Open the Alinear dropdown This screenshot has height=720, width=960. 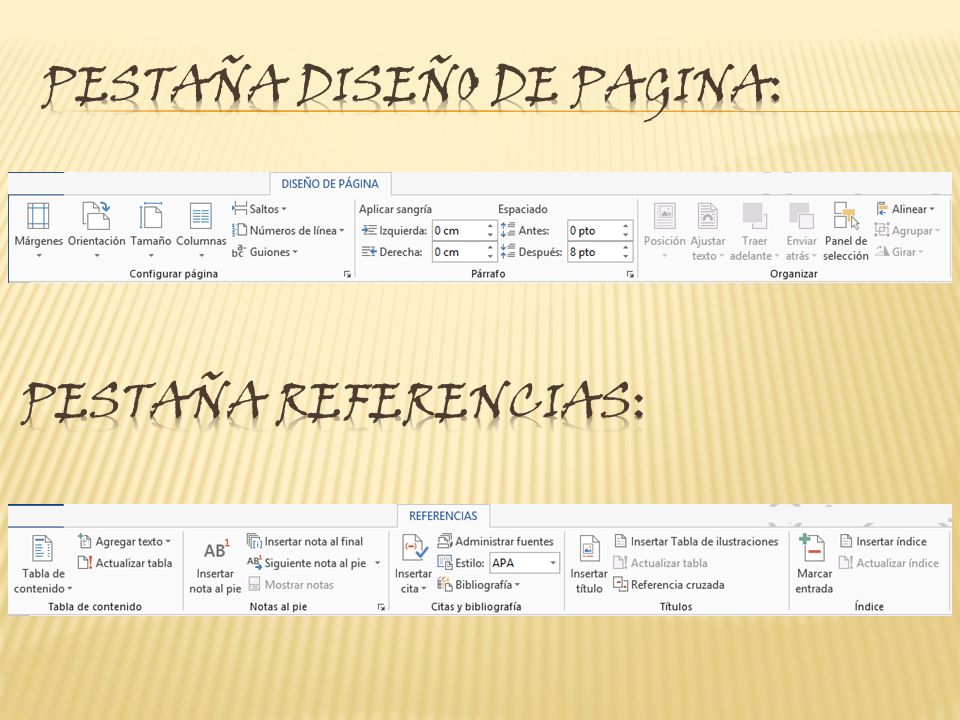click(x=906, y=209)
